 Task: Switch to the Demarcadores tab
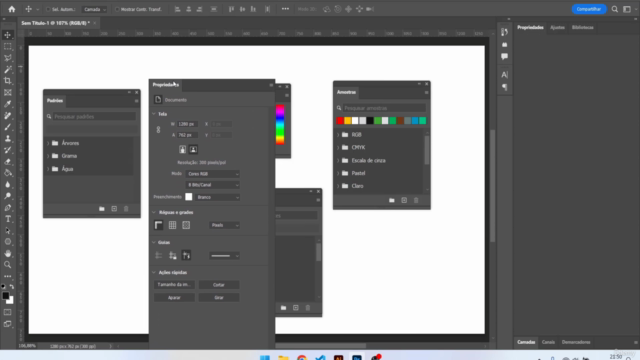(576, 342)
